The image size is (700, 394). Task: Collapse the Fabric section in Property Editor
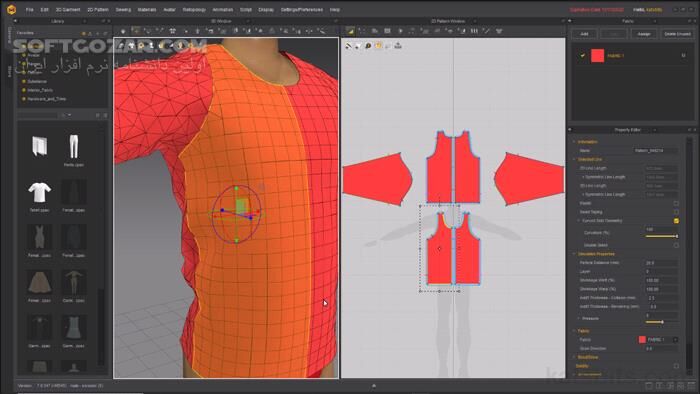point(574,331)
